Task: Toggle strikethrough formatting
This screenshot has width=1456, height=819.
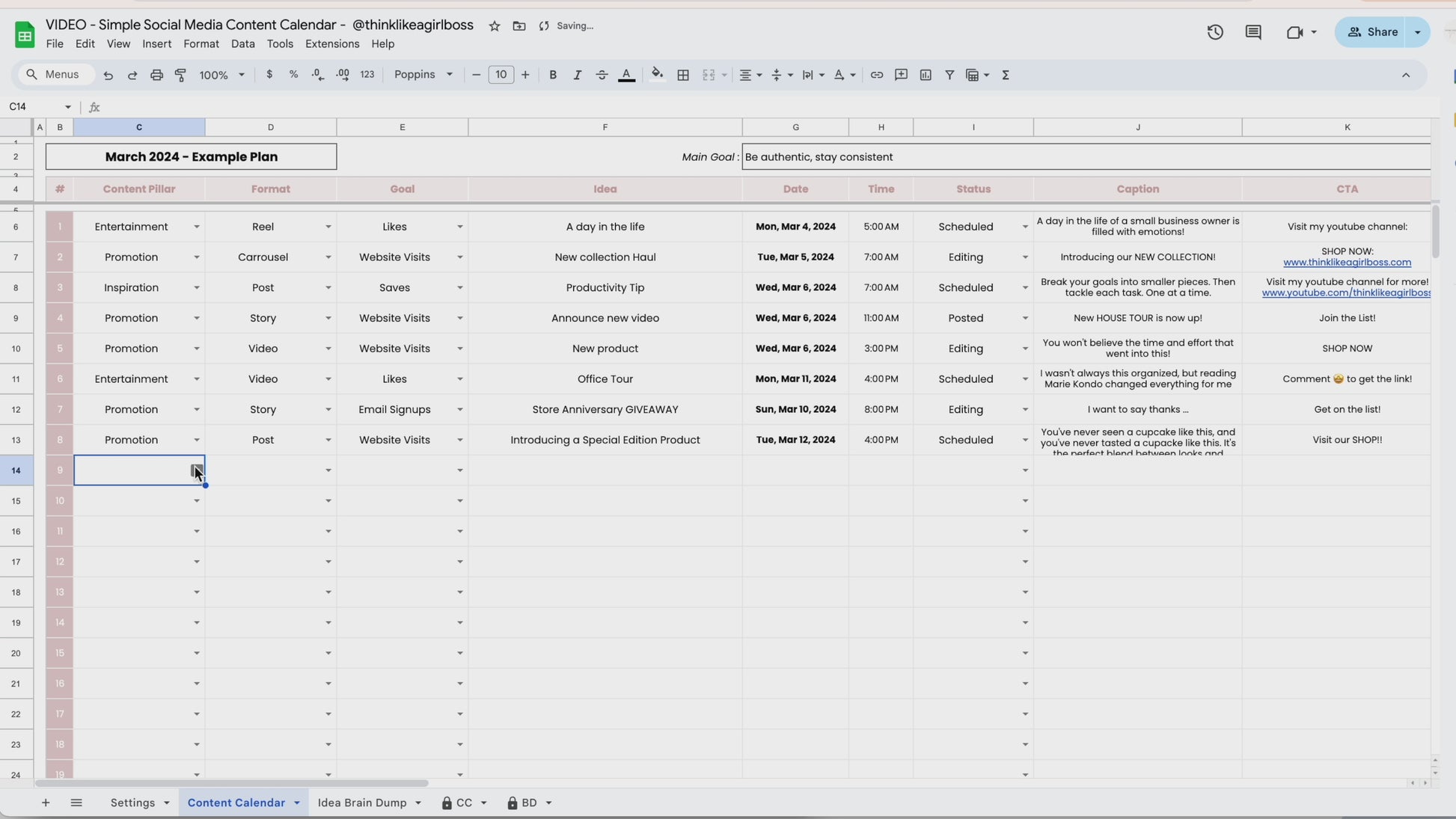Action: [602, 75]
